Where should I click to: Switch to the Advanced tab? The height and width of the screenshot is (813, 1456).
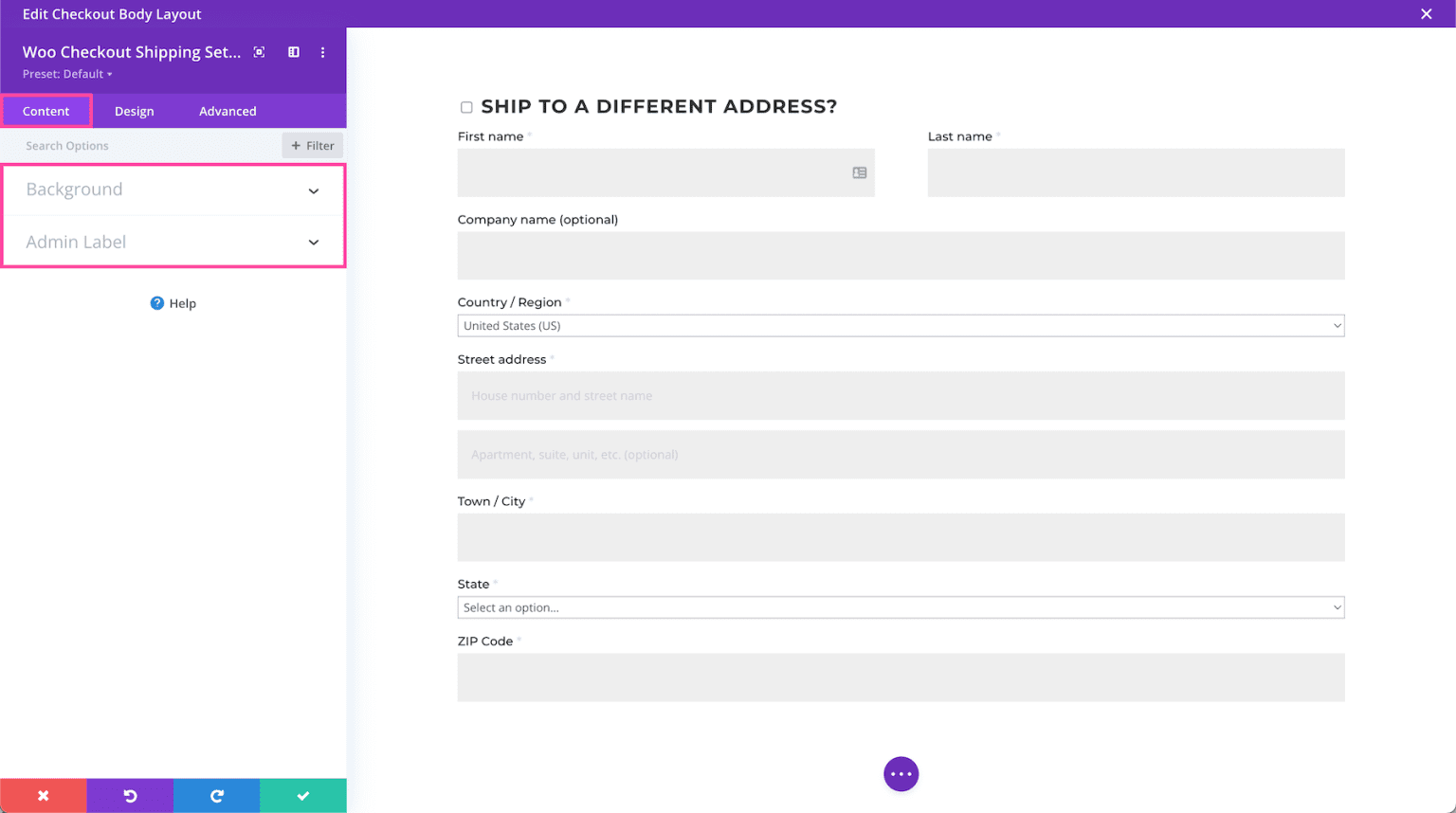(227, 111)
